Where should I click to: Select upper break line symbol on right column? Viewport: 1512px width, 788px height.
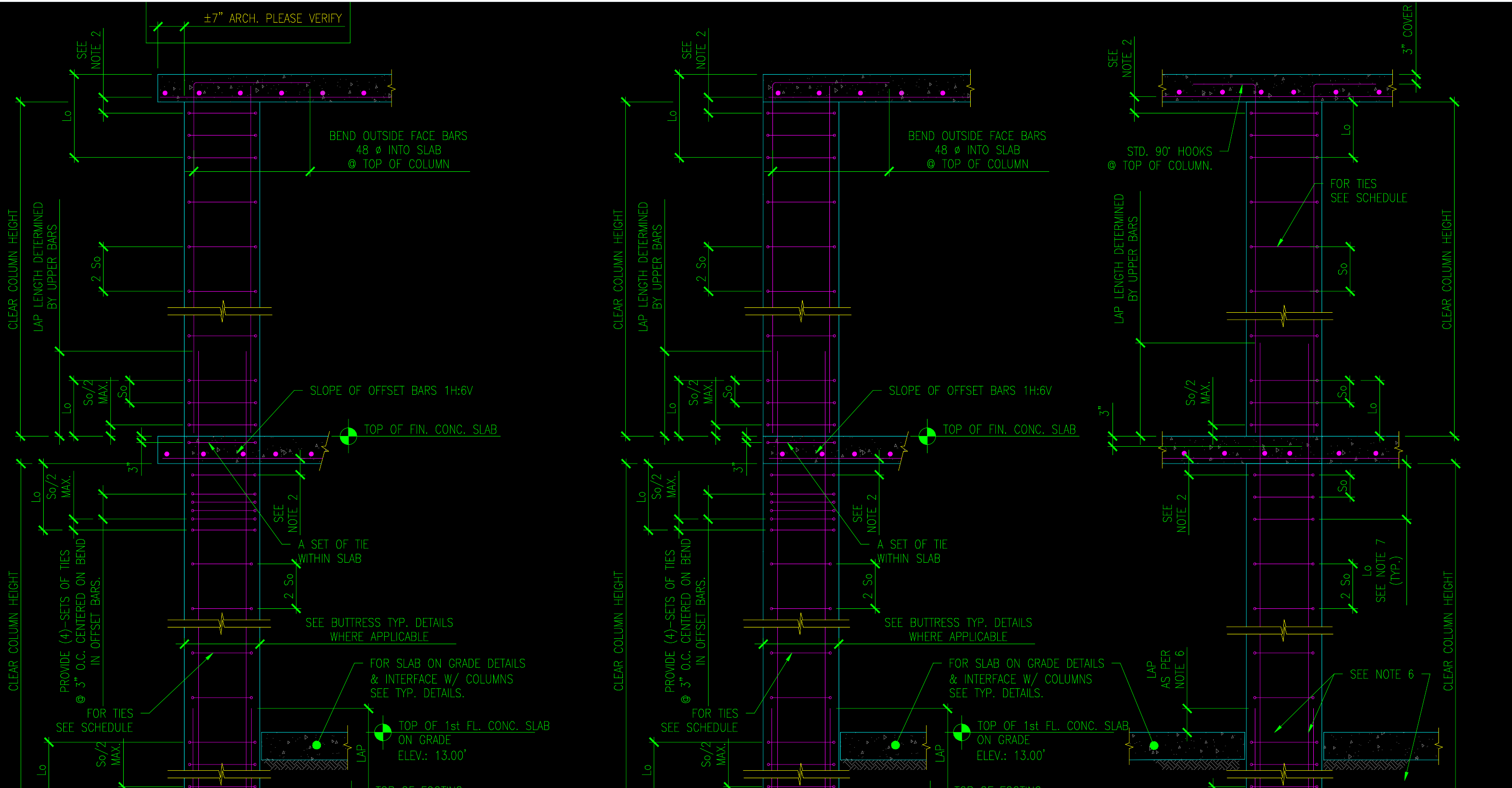[1283, 316]
